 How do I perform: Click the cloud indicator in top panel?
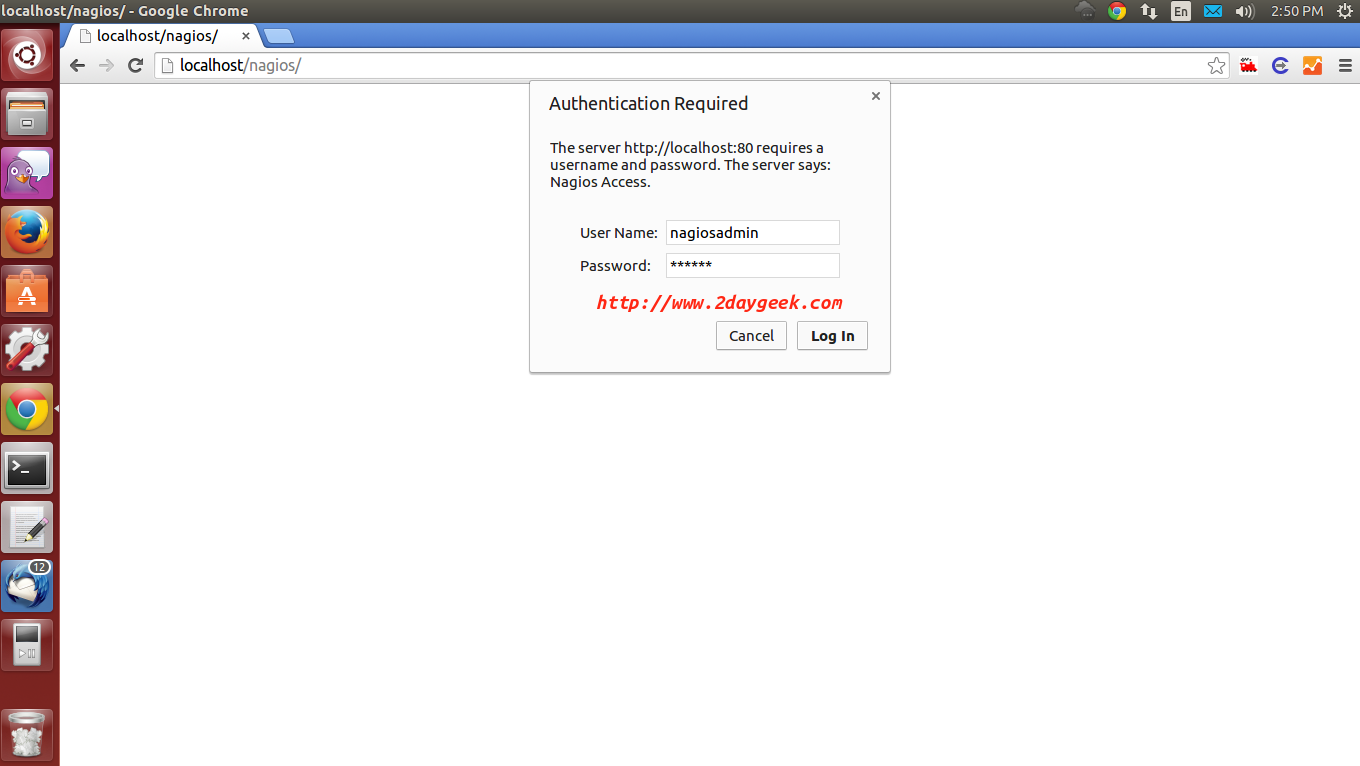tap(1085, 11)
